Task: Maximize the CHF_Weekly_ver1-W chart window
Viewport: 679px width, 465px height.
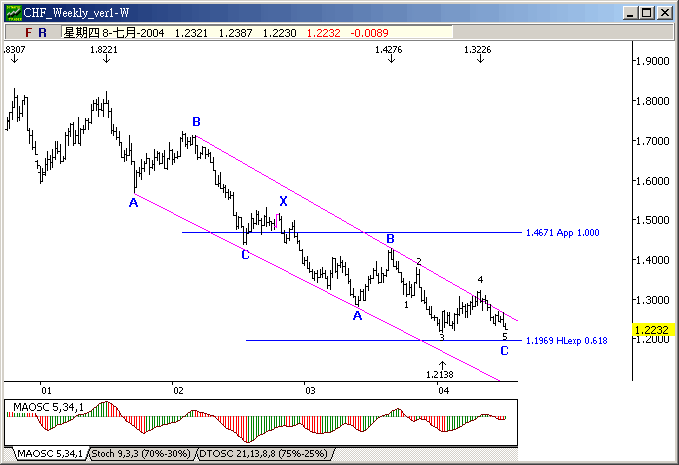Action: (x=647, y=13)
